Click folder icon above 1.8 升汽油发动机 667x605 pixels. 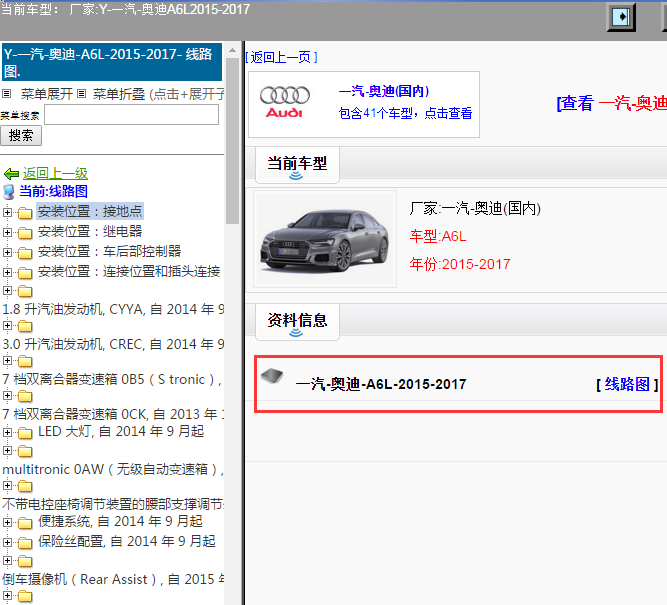click(x=25, y=291)
